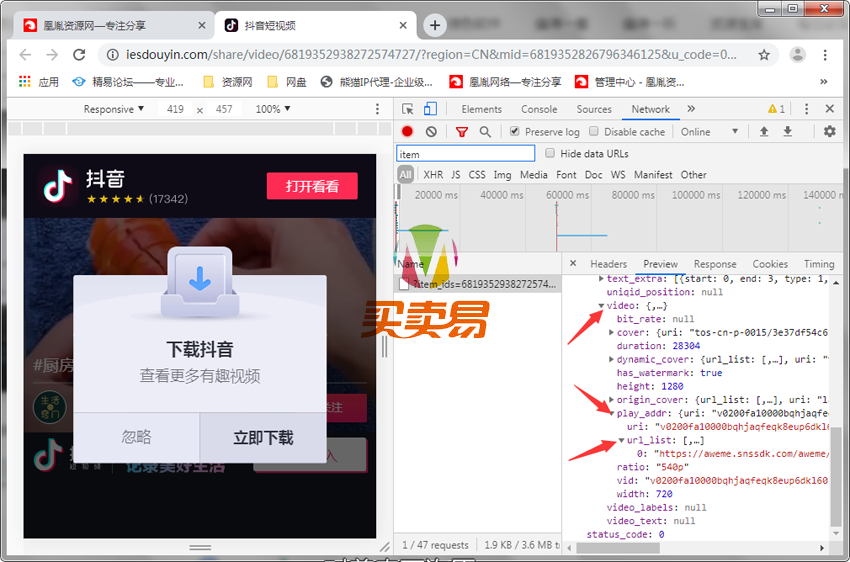Edit the viewport width field 419
Image resolution: width=850 pixels, height=562 pixels.
pyautogui.click(x=175, y=109)
